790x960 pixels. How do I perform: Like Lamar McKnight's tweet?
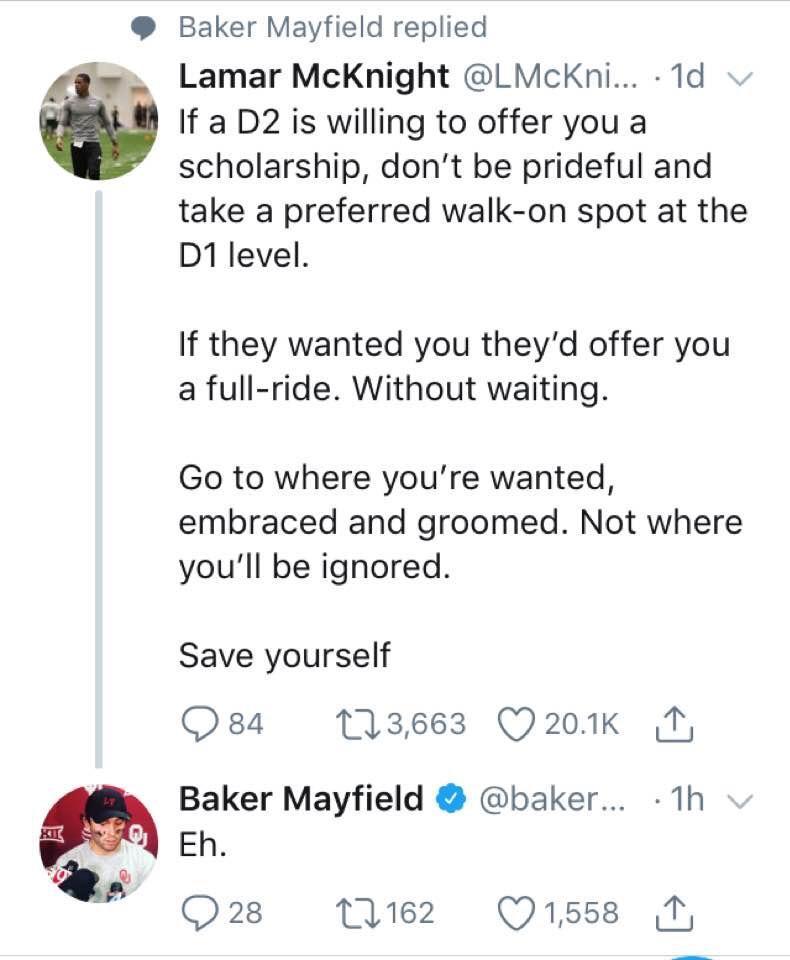click(x=517, y=723)
